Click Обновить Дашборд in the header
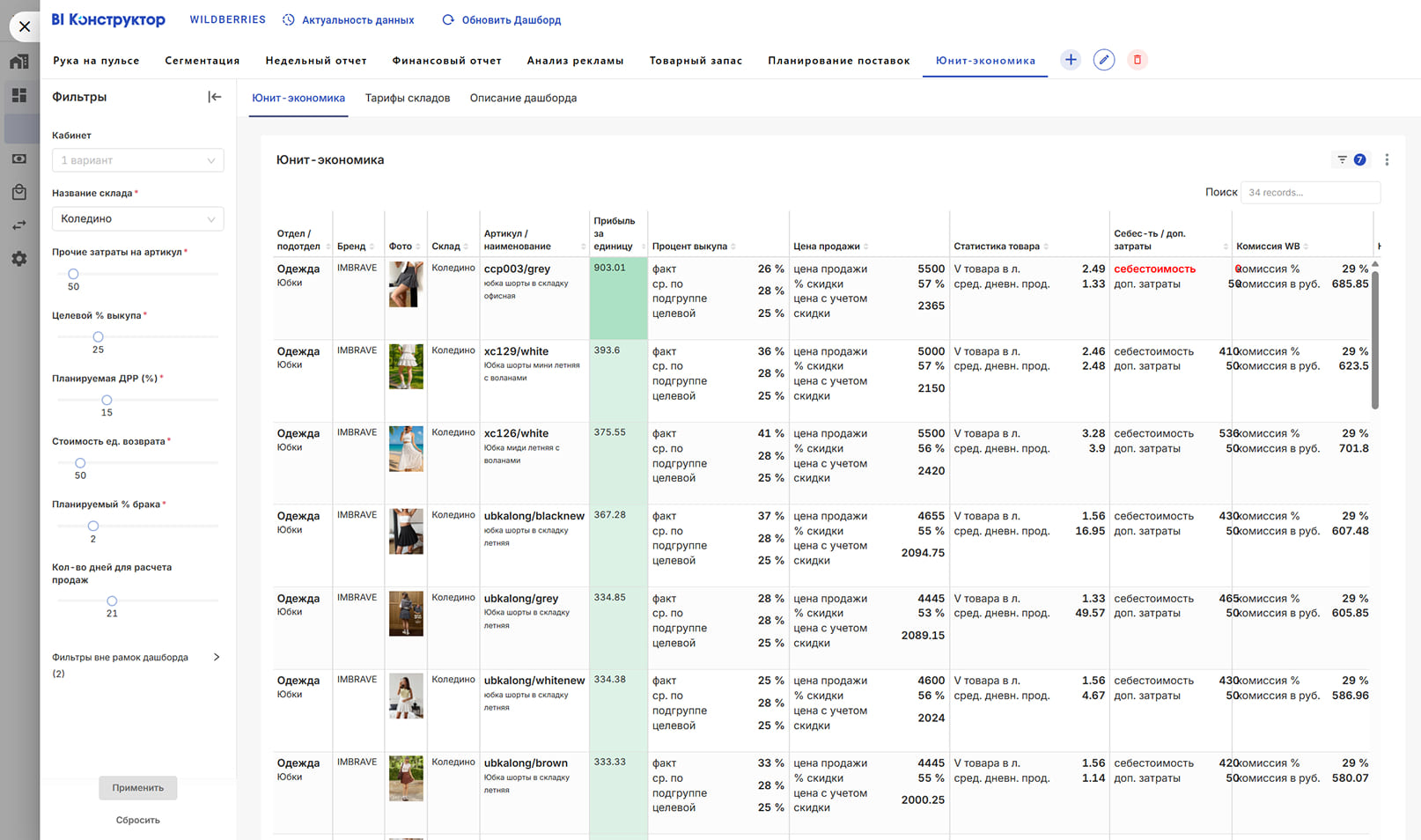Screen dimensions: 1421x840 coord(502,19)
